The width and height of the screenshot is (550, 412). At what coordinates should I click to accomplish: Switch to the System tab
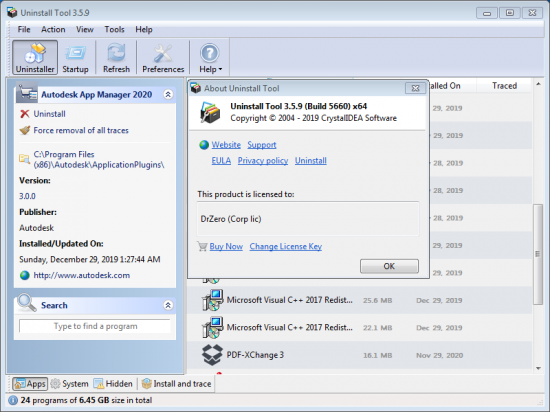tap(69, 384)
